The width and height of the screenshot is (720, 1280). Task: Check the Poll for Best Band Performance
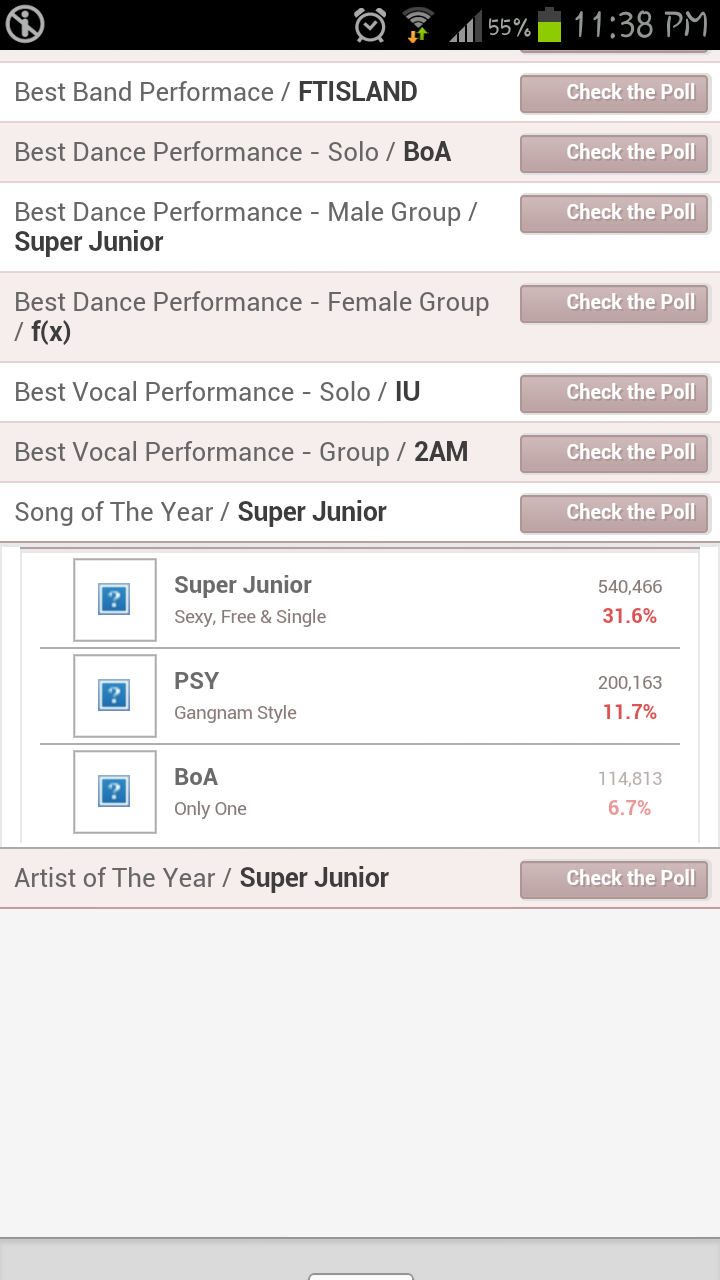point(614,93)
